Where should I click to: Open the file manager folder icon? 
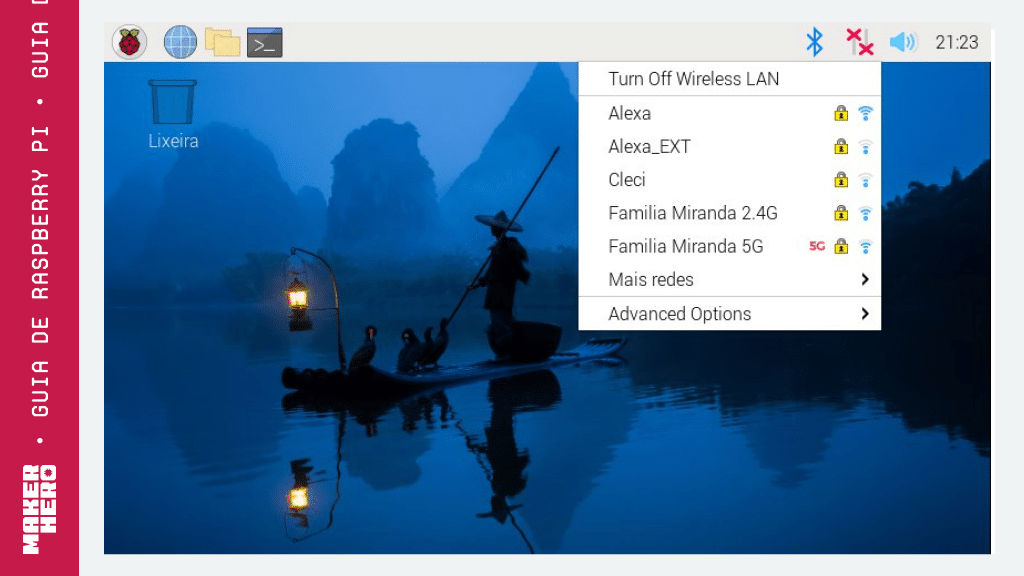(223, 42)
